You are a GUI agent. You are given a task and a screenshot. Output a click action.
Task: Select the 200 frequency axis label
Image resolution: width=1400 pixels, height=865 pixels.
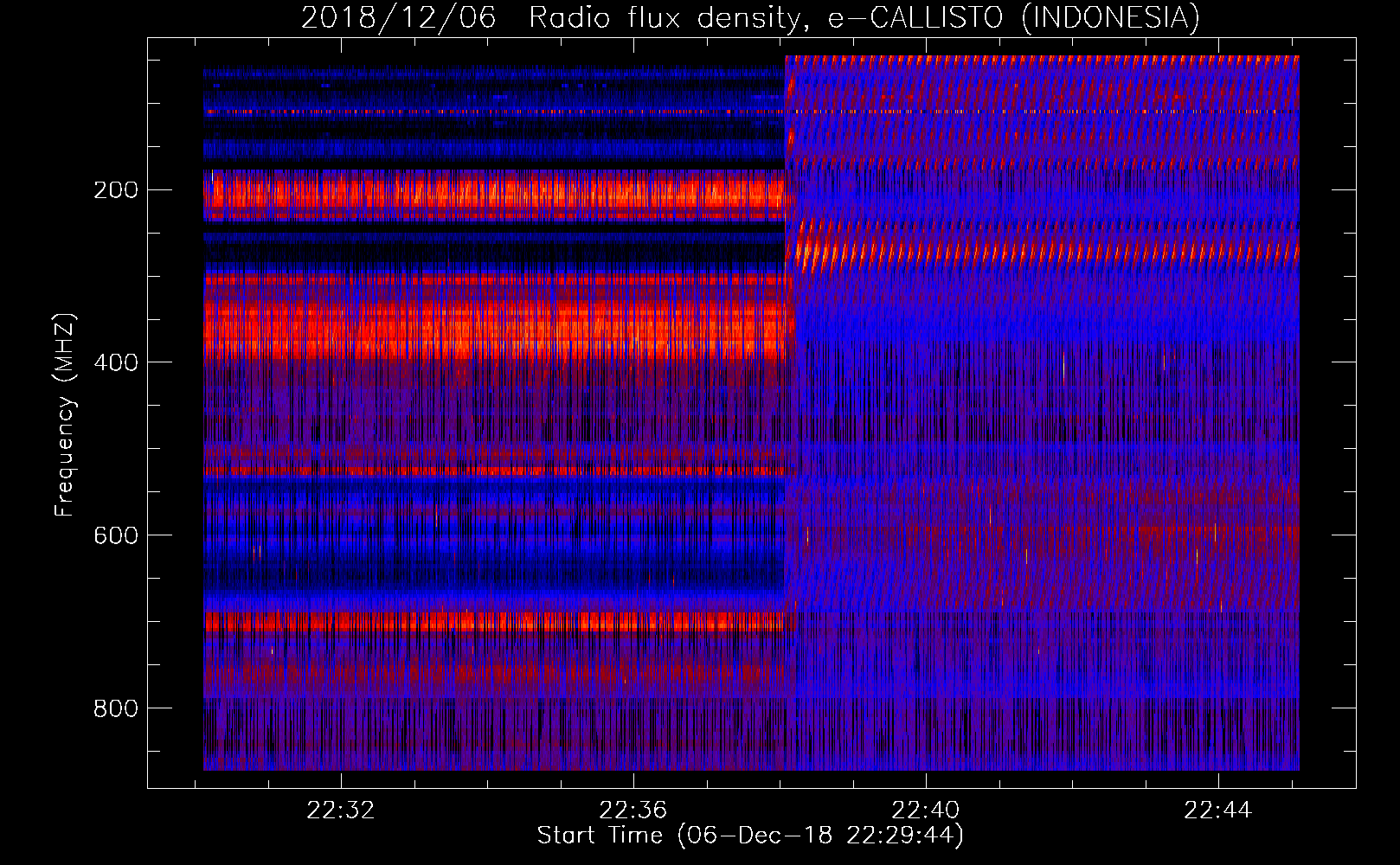pyautogui.click(x=115, y=190)
